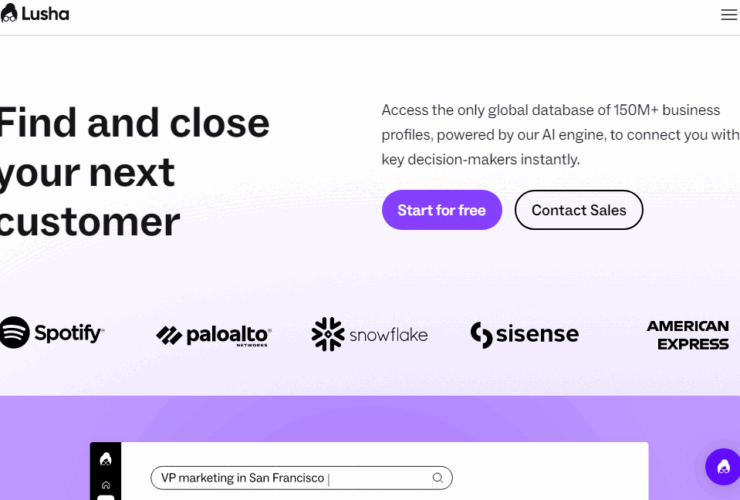
Task: Click the Spotify logo
Action: coord(51,332)
